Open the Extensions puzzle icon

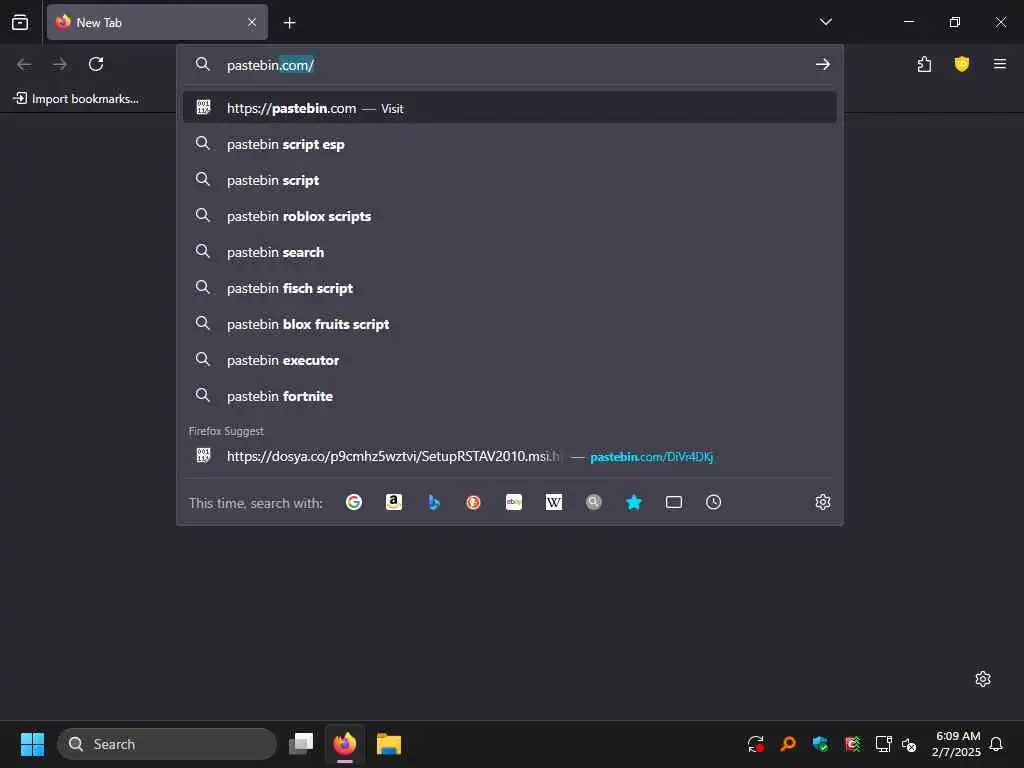(924, 64)
